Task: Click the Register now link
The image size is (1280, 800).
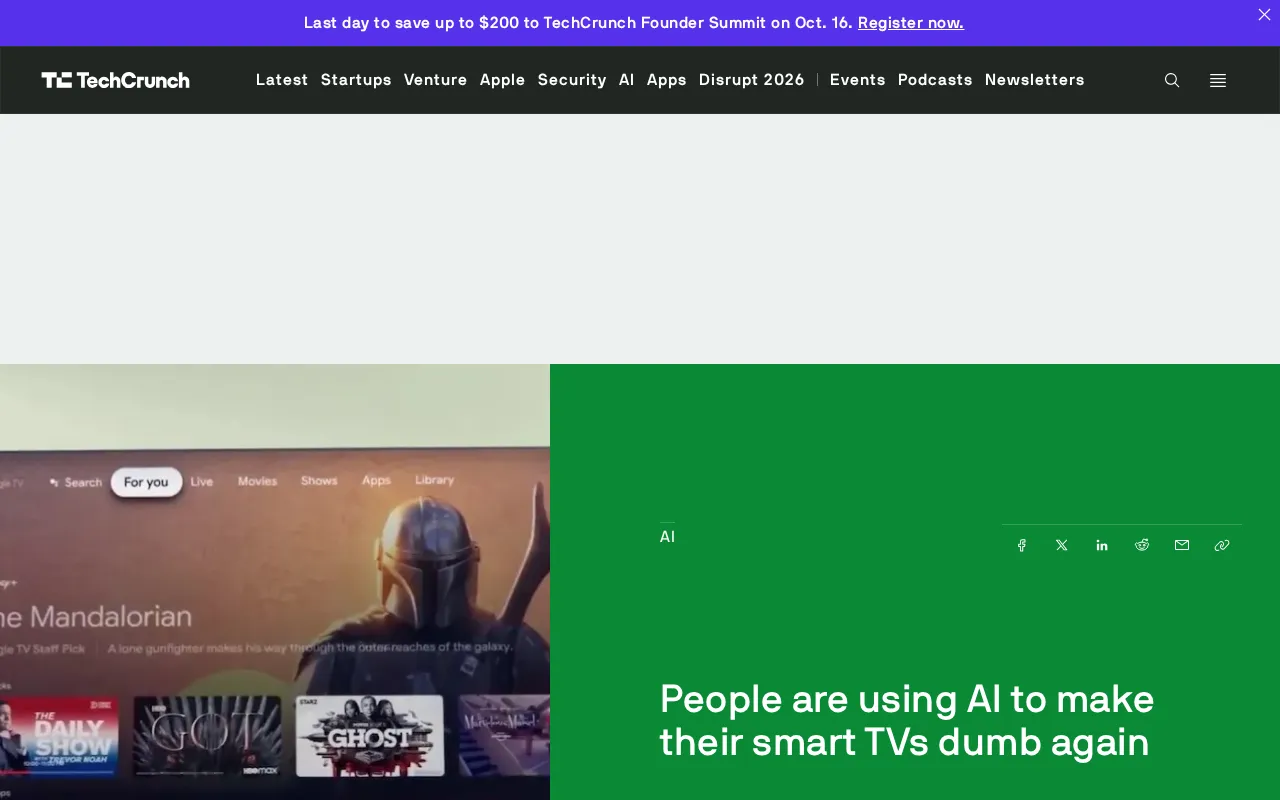Action: [x=911, y=22]
